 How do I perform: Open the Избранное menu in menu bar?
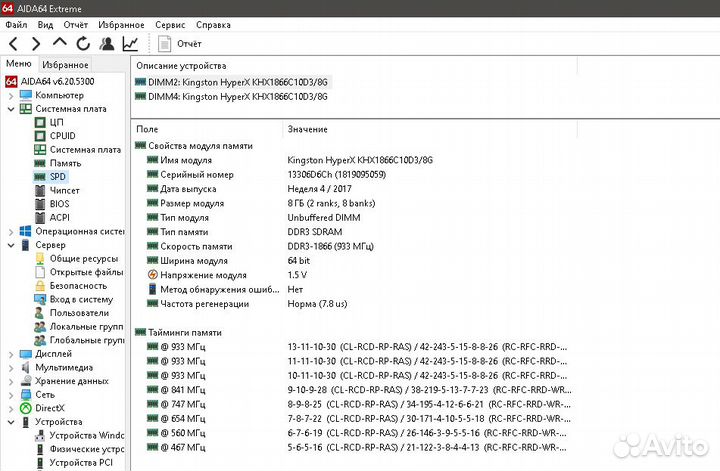click(121, 25)
